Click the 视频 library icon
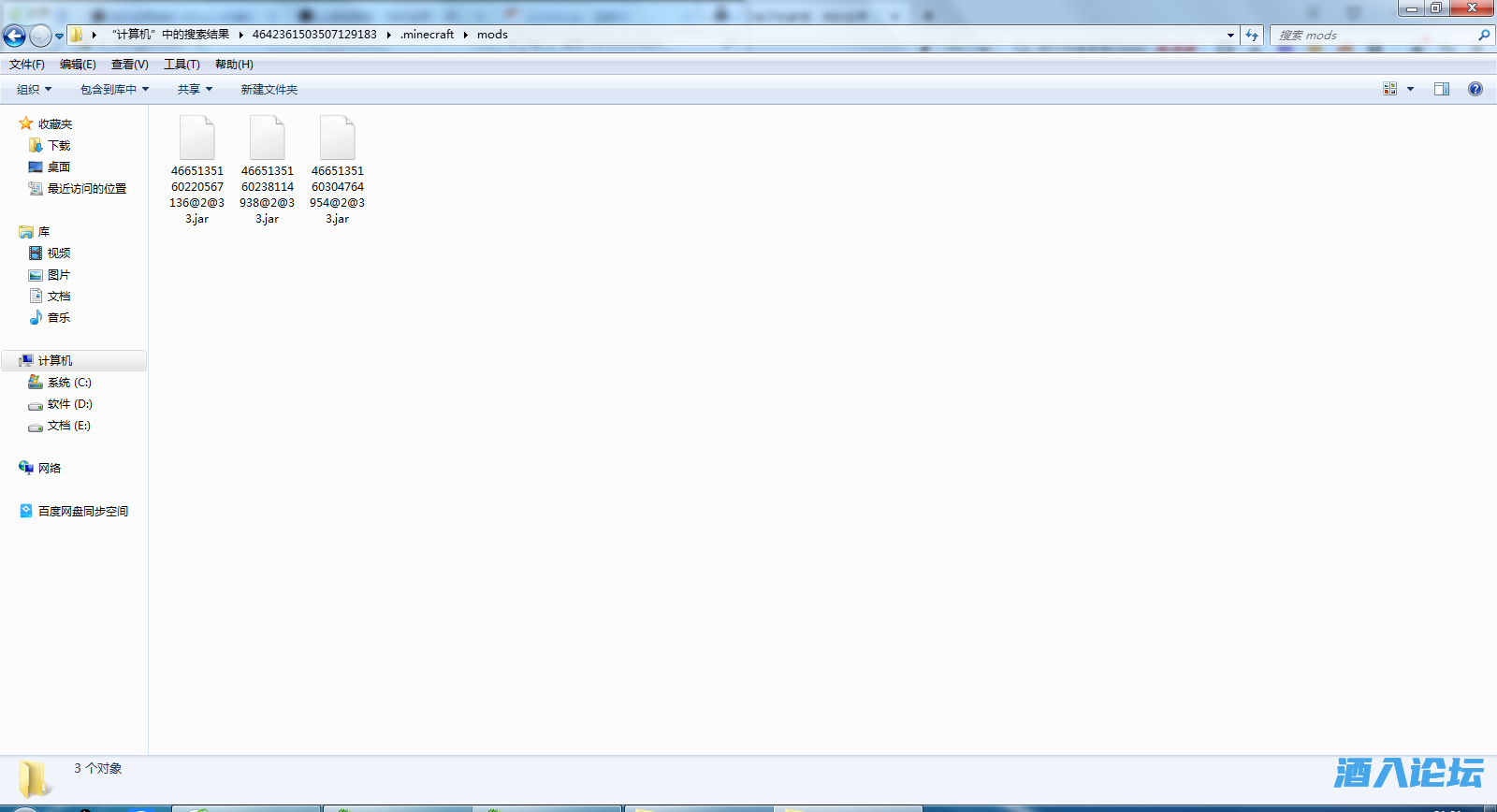Image resolution: width=1497 pixels, height=812 pixels. (36, 254)
